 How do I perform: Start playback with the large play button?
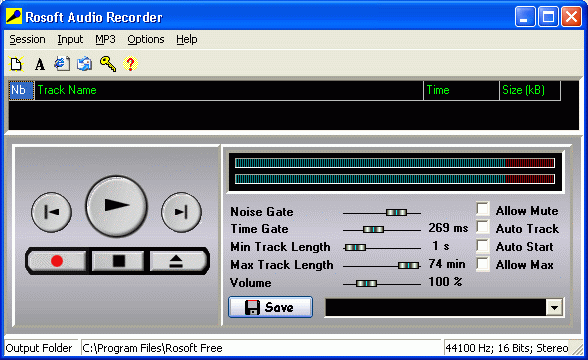[117, 206]
